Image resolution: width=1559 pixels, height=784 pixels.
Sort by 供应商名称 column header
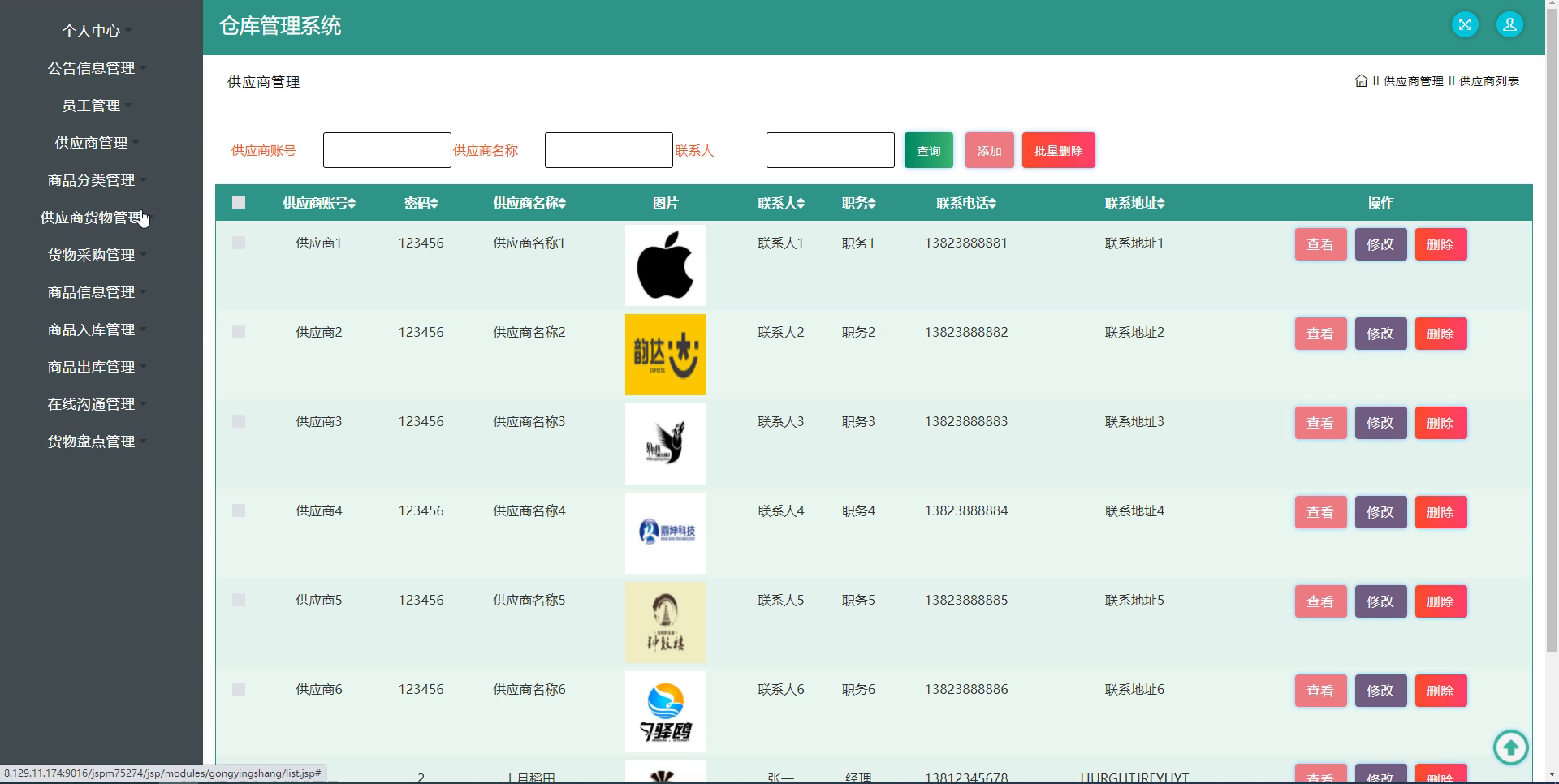point(529,204)
